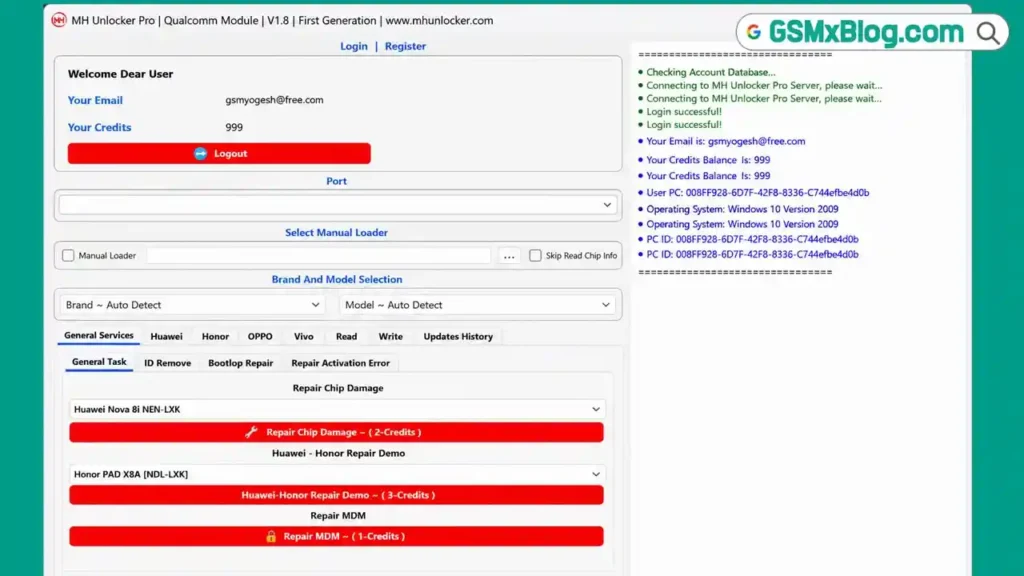Click the wrench icon on Repair Chip Damage

(251, 432)
